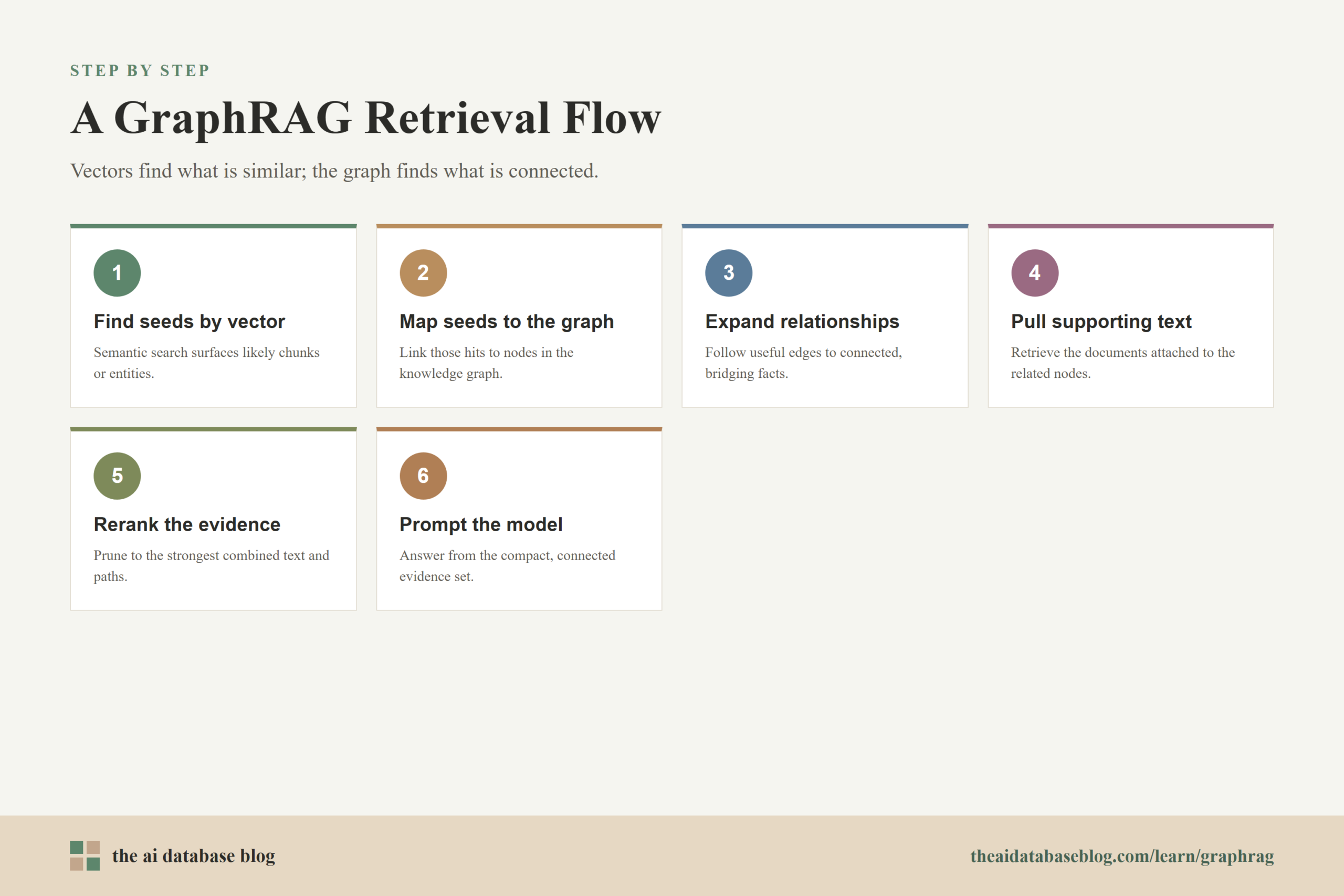The height and width of the screenshot is (896, 1344).
Task: Select the 'Expand relationships' heading
Action: [x=802, y=322]
